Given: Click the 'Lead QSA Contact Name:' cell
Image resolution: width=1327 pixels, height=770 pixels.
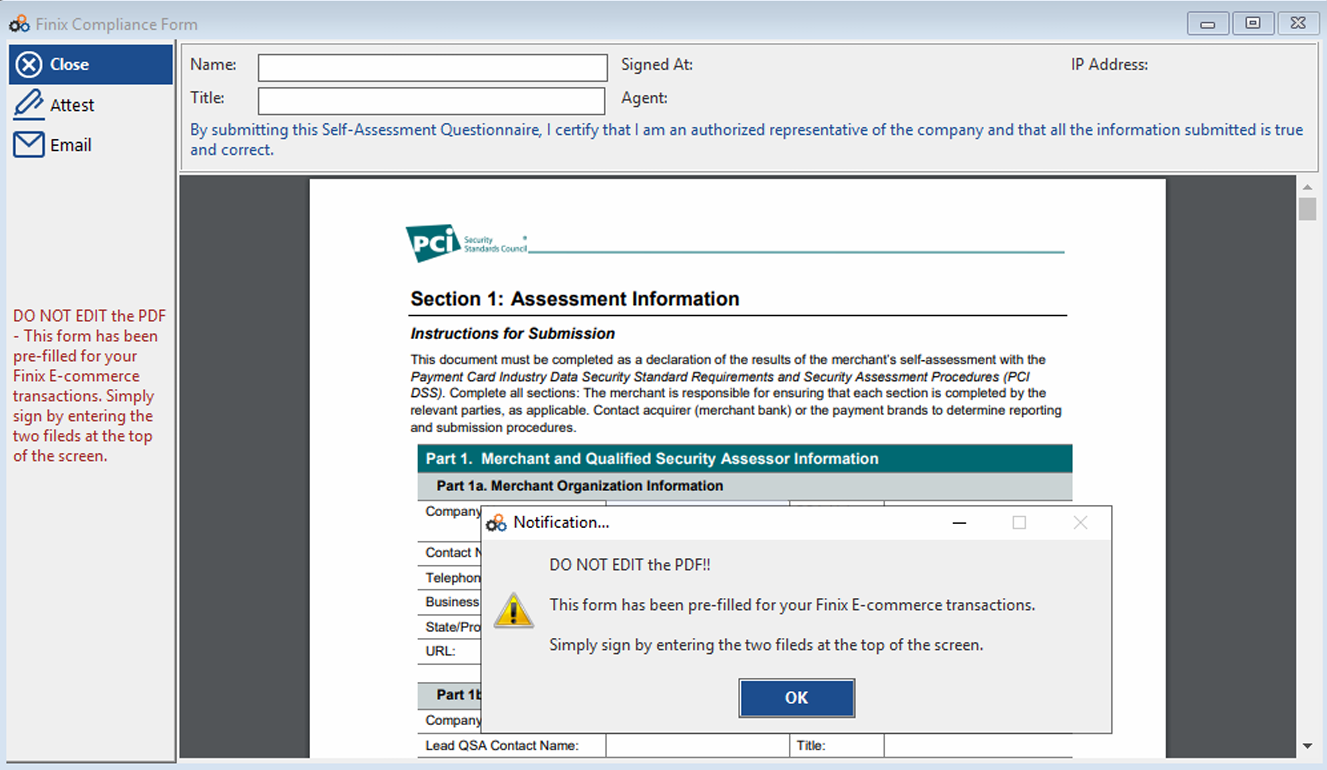Looking at the screenshot, I should 512,745.
